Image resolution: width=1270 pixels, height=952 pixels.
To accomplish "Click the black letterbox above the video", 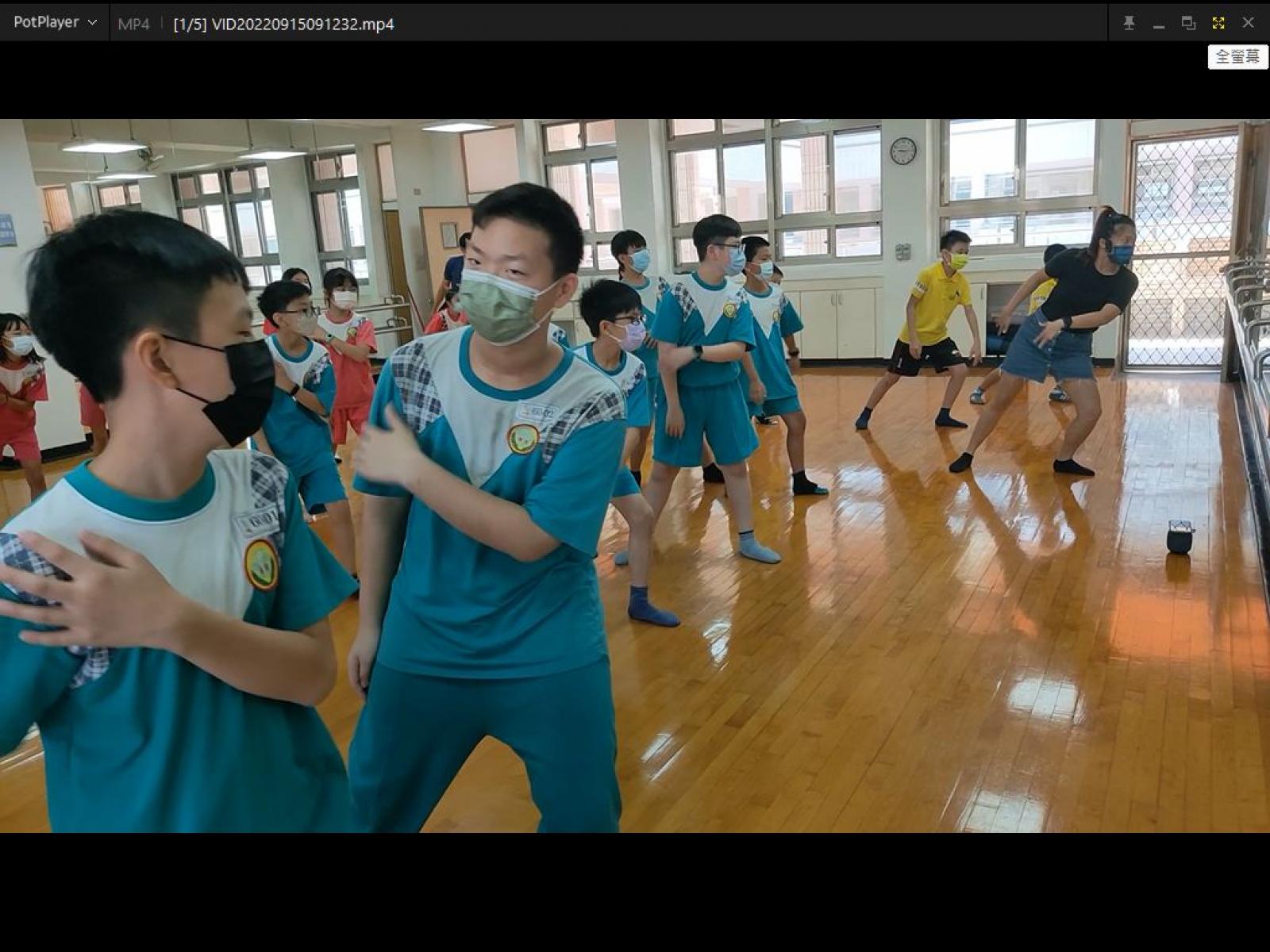I will click(x=635, y=81).
